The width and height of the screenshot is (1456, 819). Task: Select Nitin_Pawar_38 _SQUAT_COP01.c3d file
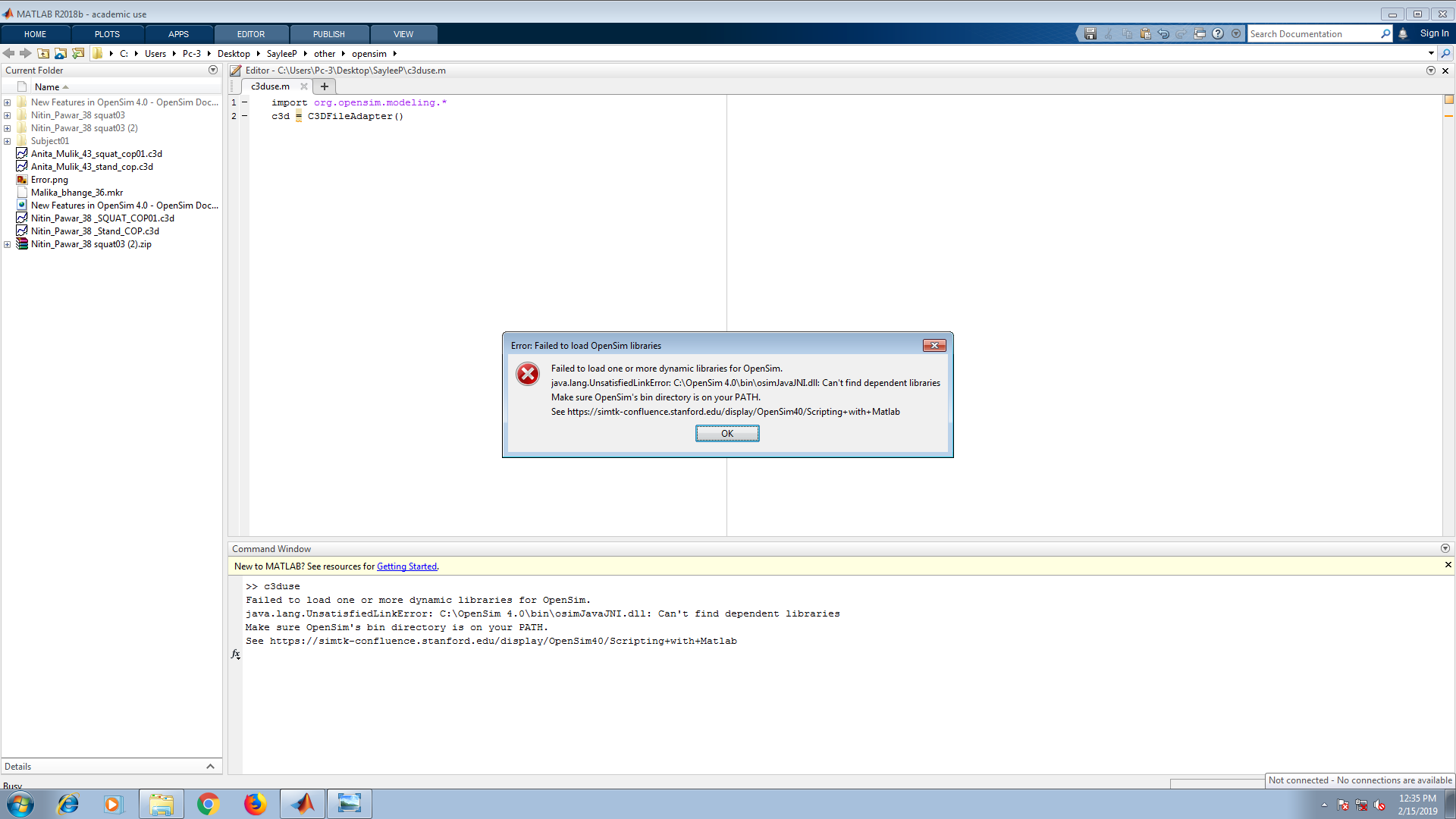click(102, 218)
